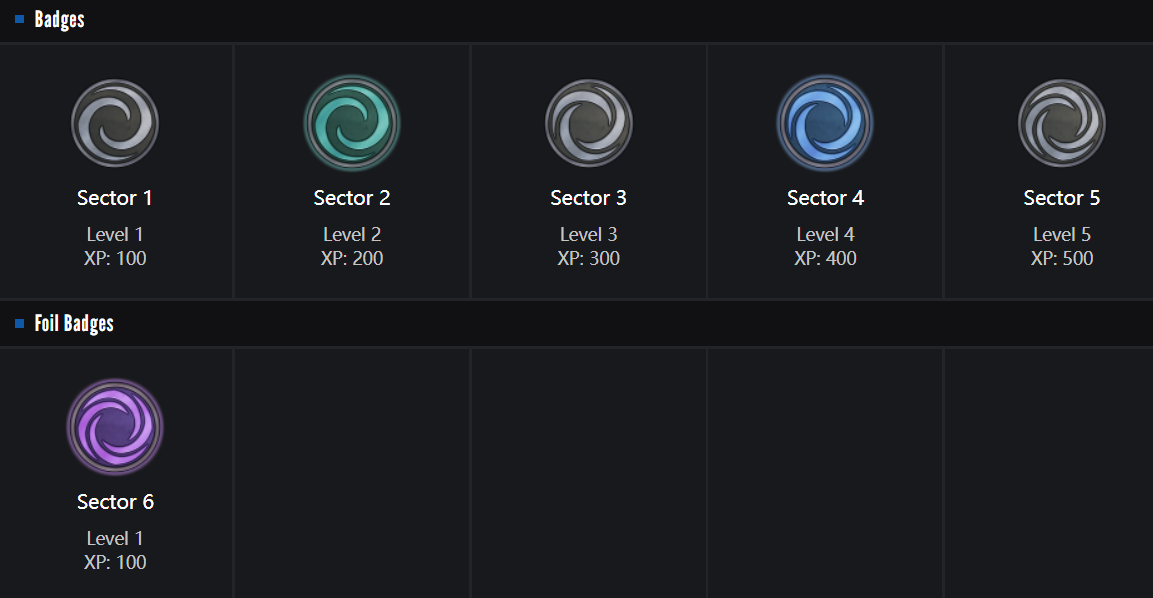Click the blue Sector 4 badge icon

click(825, 123)
